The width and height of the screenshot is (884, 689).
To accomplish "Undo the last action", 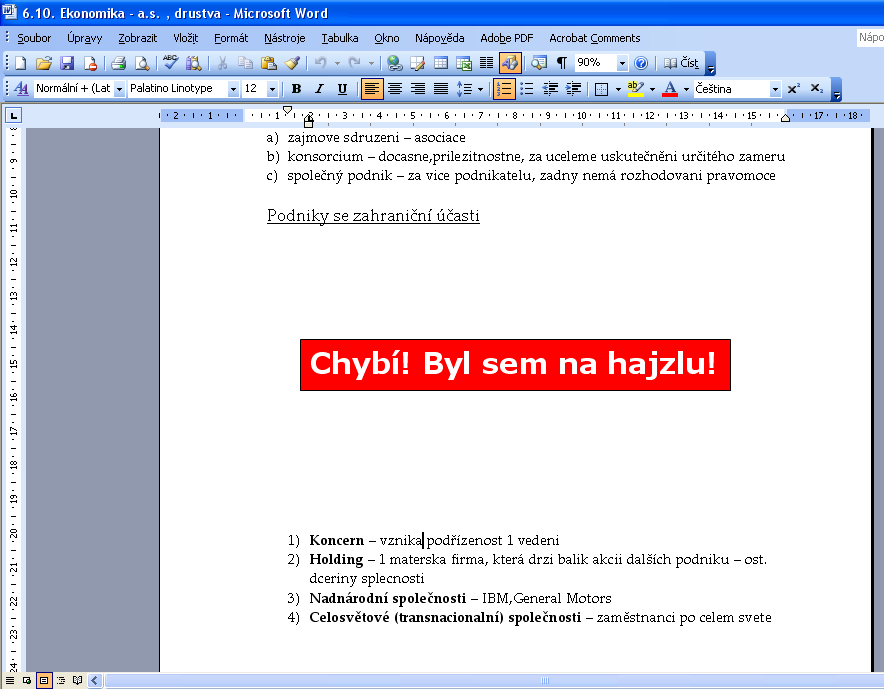I will 321,63.
